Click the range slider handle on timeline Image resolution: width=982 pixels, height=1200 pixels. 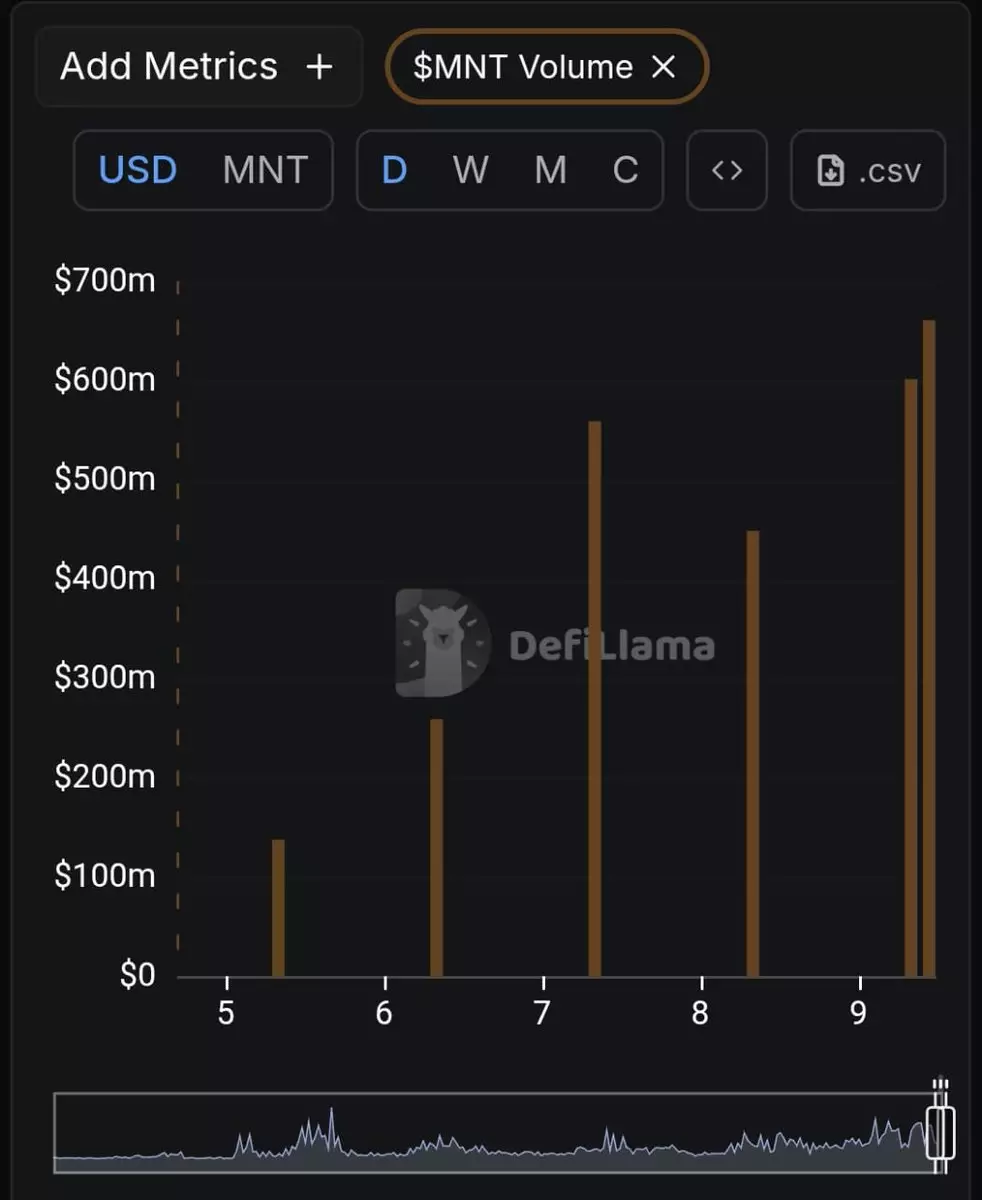pyautogui.click(x=940, y=1130)
